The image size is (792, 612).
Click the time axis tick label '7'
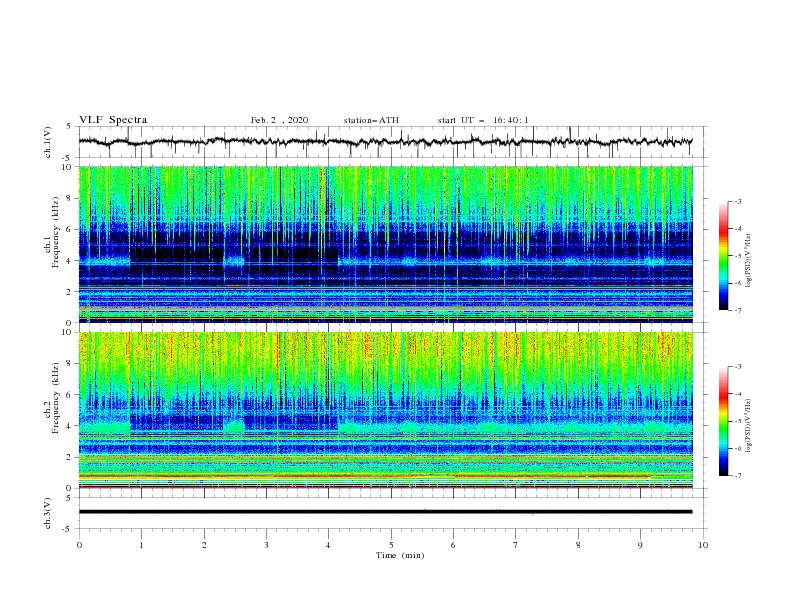click(x=516, y=545)
